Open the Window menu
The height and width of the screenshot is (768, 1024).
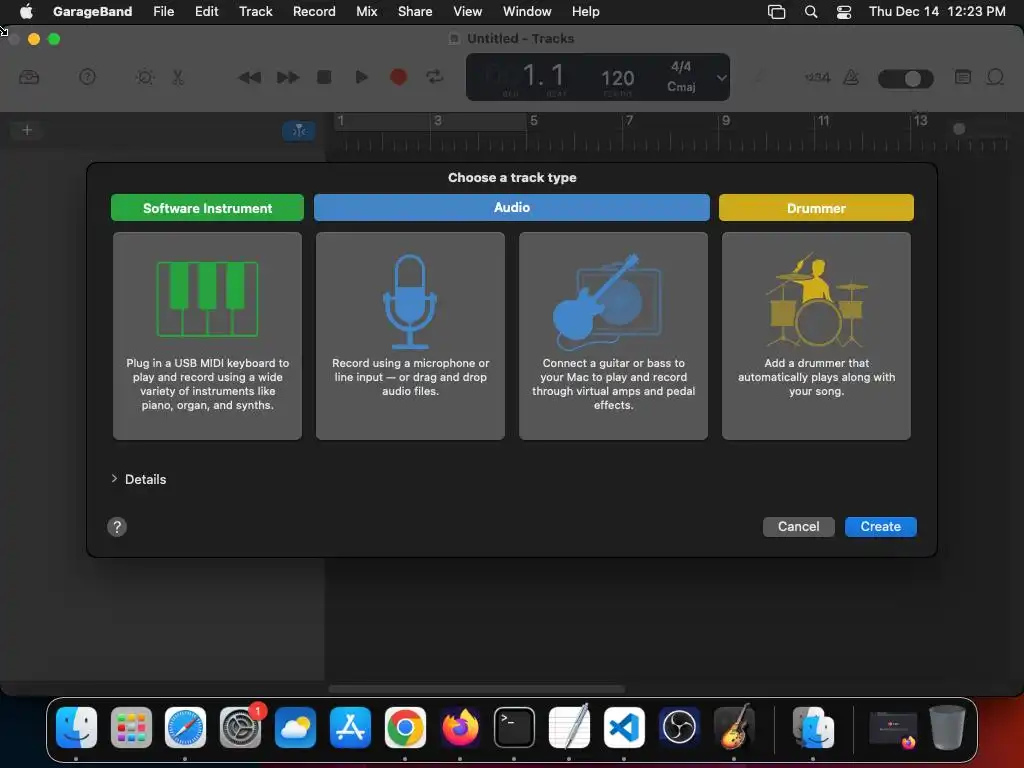click(x=527, y=11)
